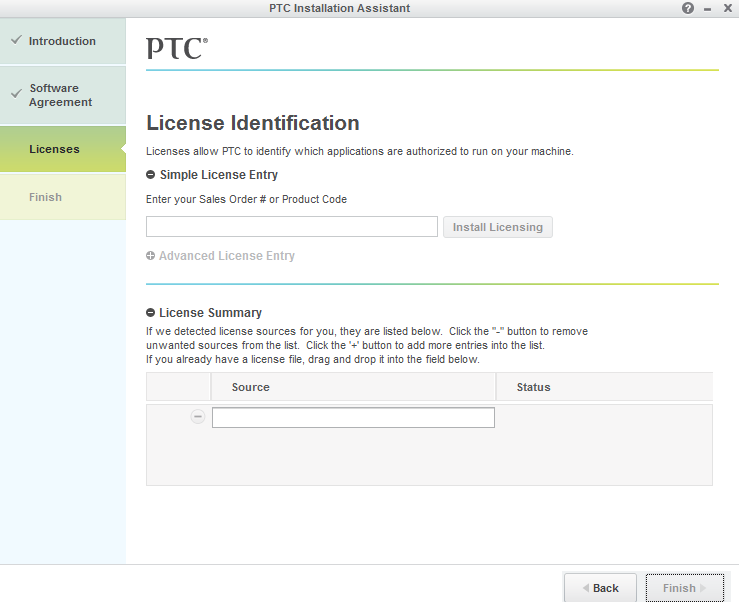Open the help question mark icon
This screenshot has width=739, height=602.
tap(688, 8)
